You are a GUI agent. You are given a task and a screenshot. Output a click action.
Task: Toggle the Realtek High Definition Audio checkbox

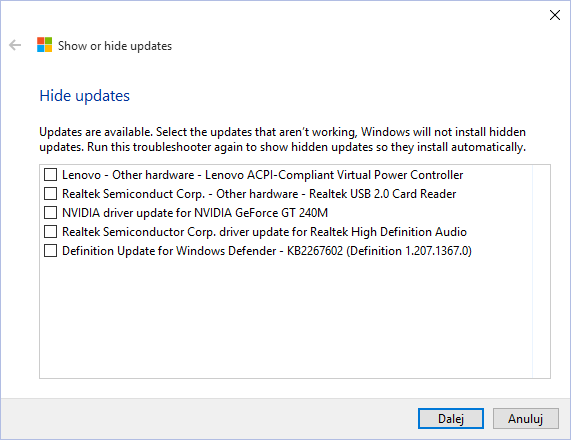point(50,231)
